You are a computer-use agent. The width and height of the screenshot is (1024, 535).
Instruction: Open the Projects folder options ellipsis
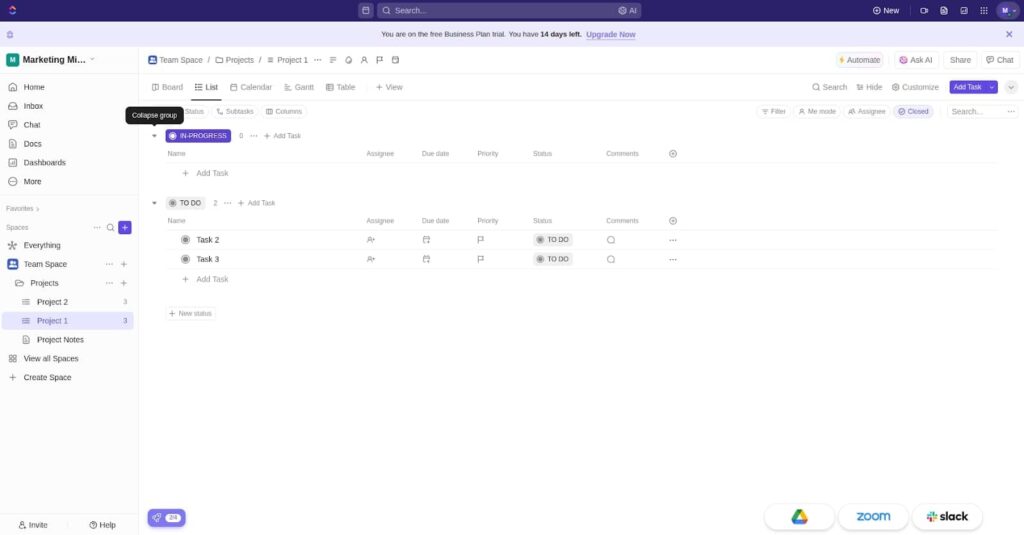pos(109,284)
